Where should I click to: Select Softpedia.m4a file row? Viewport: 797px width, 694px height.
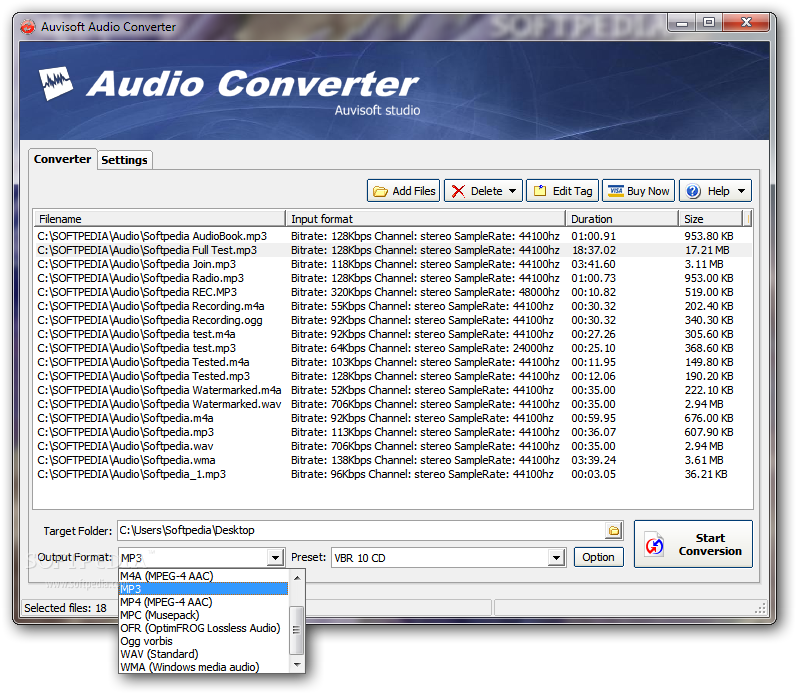(x=392, y=418)
